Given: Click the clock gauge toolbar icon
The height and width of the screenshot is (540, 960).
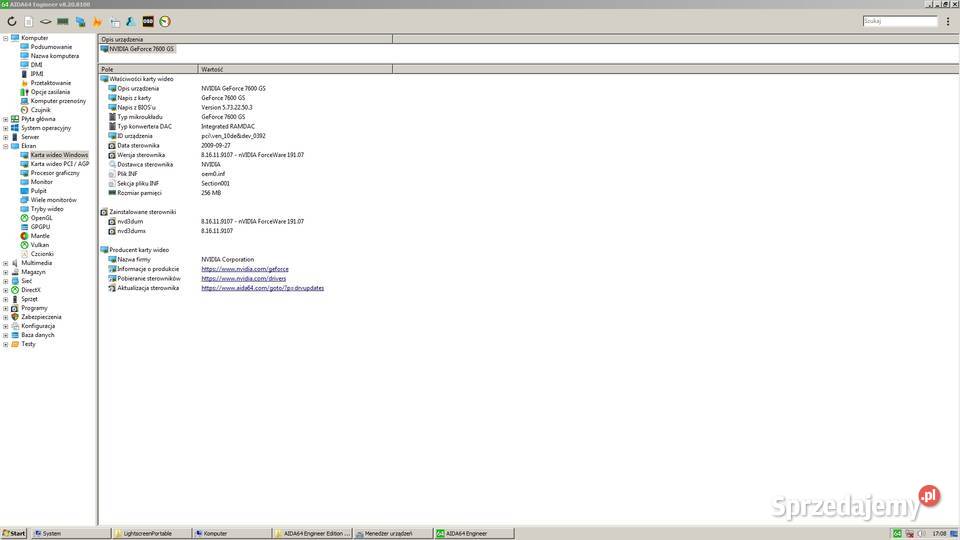Looking at the screenshot, I should tap(165, 21).
